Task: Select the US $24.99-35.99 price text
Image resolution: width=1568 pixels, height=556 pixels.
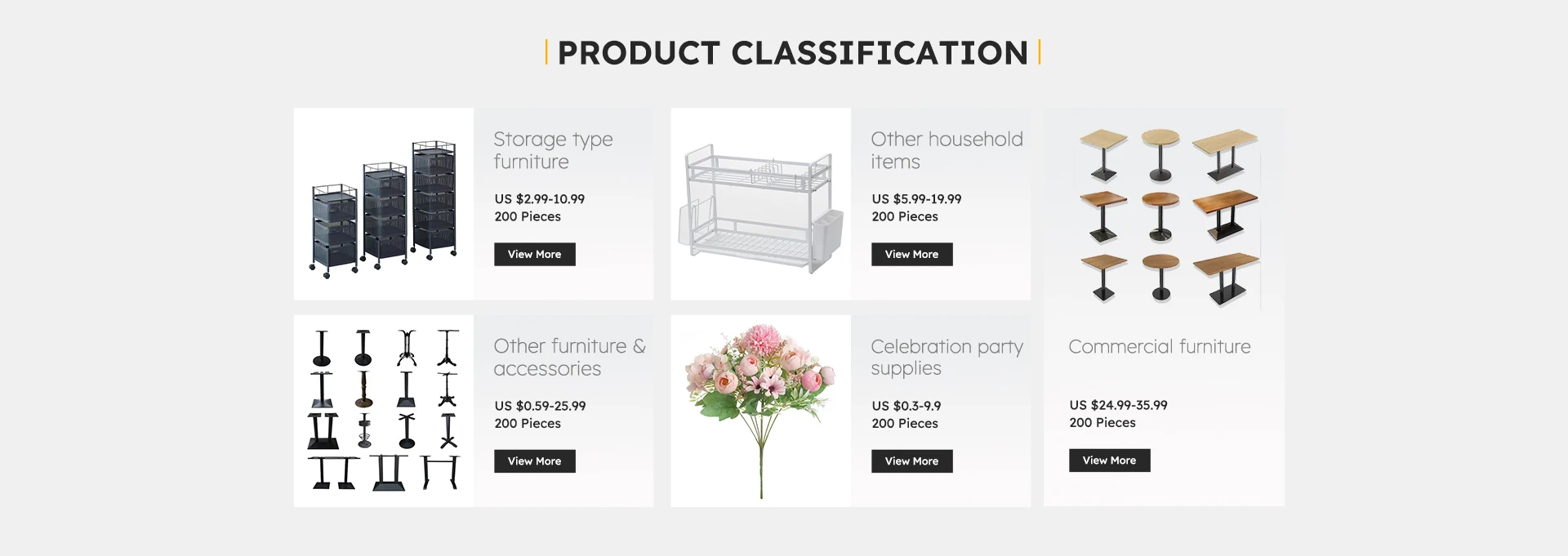Action: (1118, 405)
